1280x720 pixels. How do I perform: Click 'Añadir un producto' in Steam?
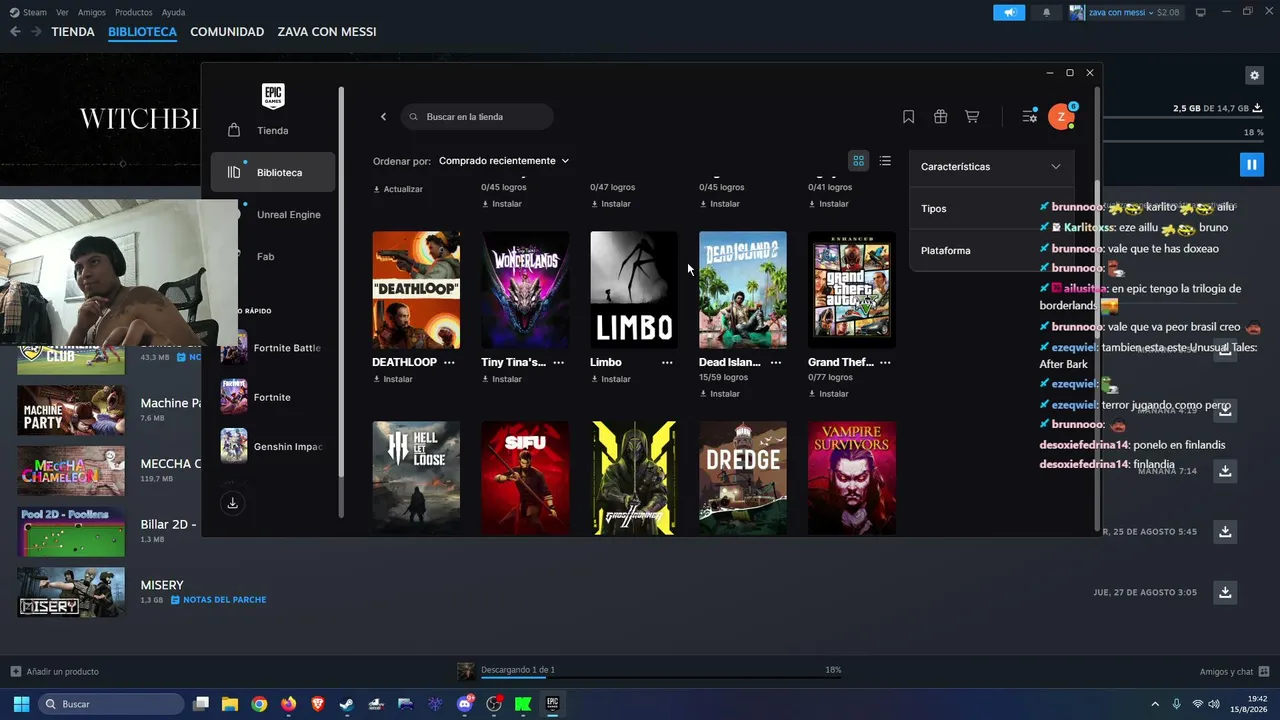coord(55,671)
